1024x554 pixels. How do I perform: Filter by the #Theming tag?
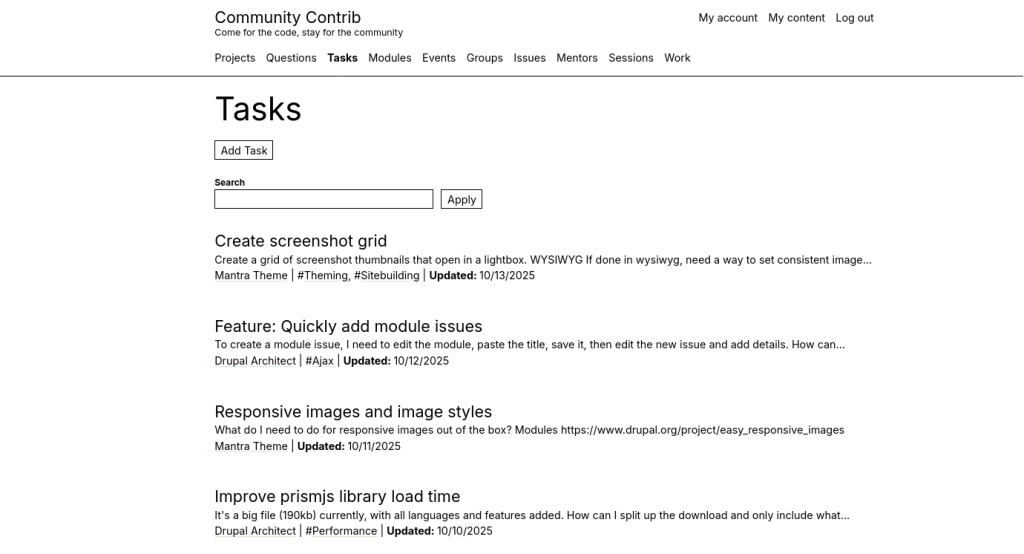tap(322, 276)
